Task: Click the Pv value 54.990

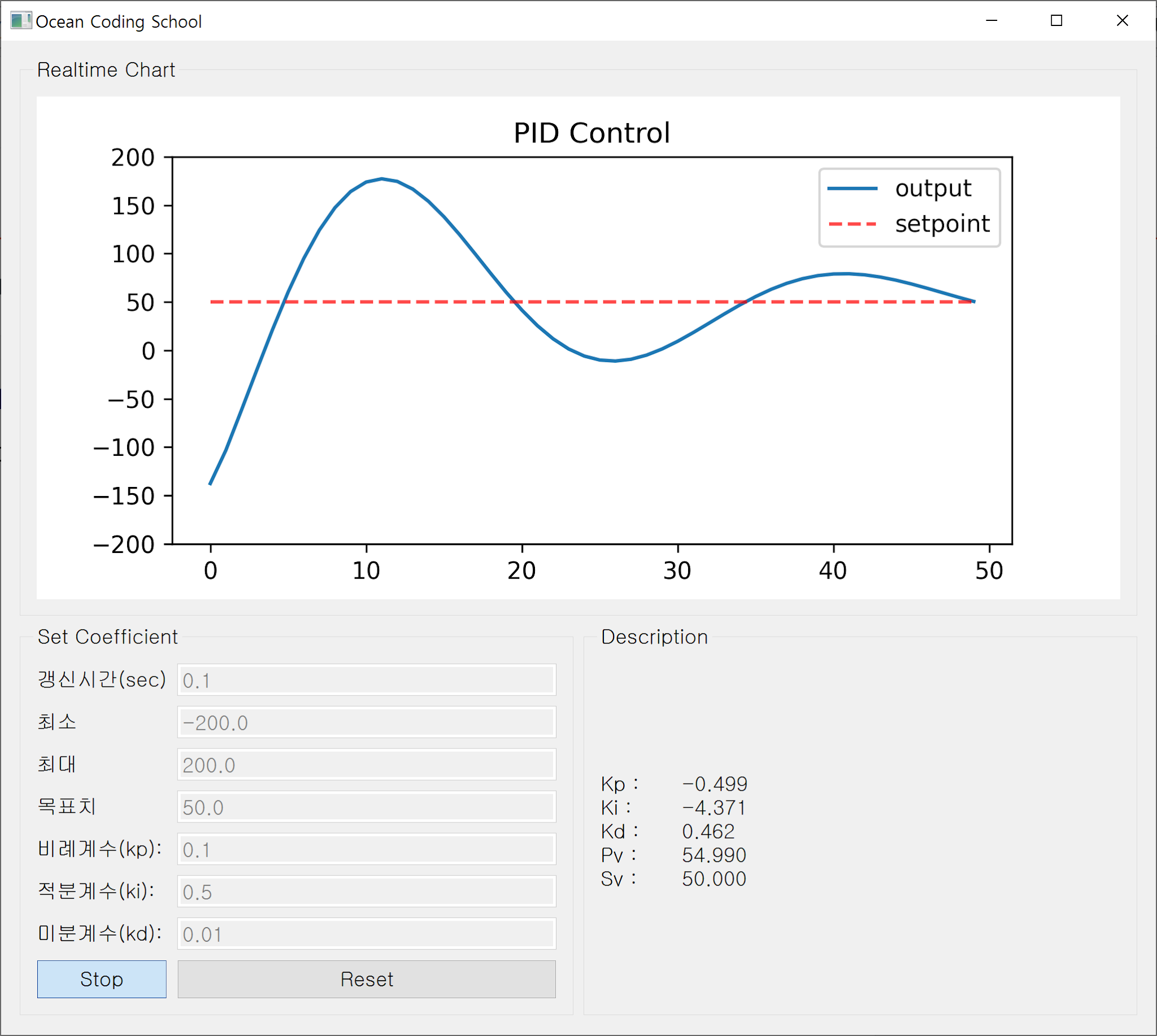Action: coord(714,855)
